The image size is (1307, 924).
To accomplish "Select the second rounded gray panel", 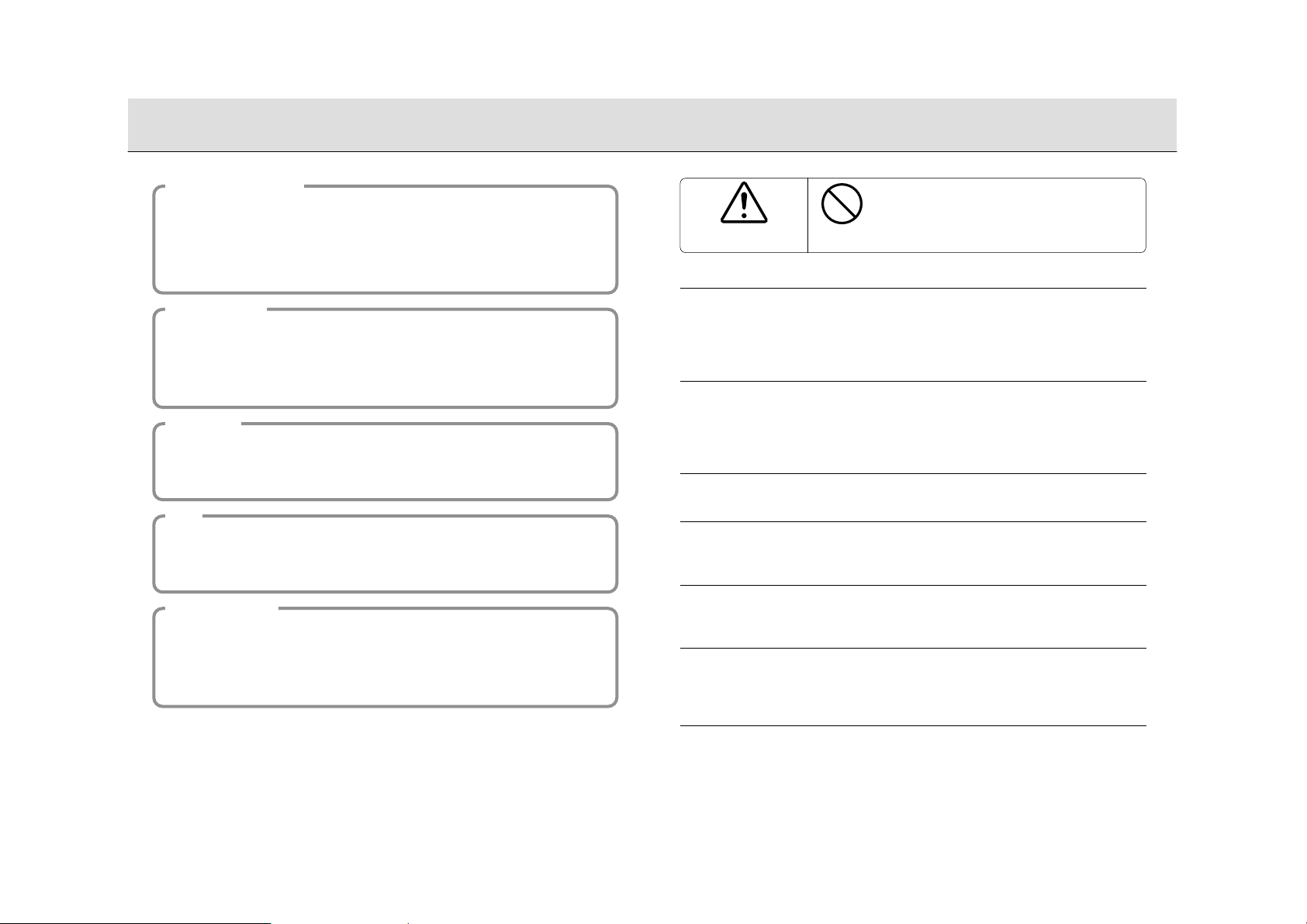I will pyautogui.click(x=386, y=358).
